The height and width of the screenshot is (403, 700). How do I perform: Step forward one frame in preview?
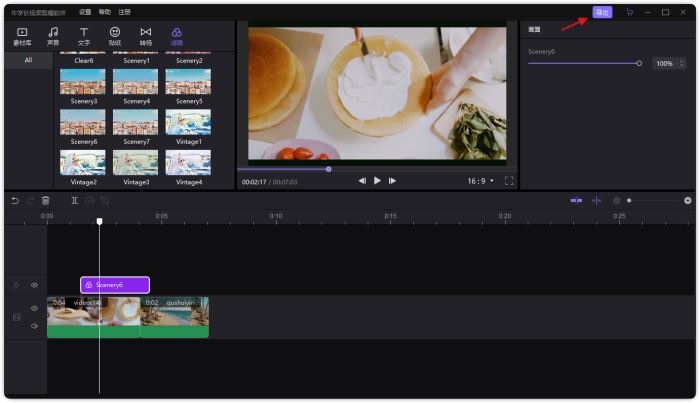tap(392, 181)
